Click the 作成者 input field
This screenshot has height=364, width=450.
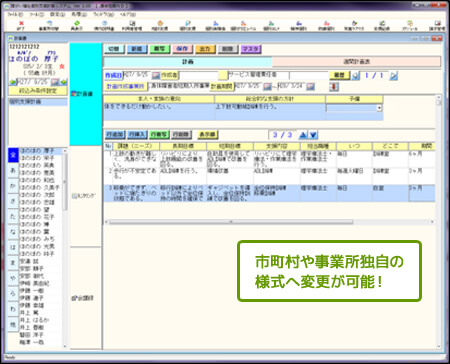pyautogui.click(x=198, y=75)
